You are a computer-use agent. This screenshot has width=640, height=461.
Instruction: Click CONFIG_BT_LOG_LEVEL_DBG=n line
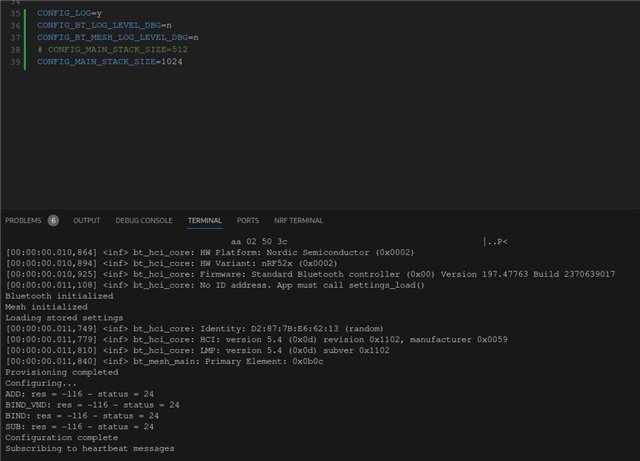104,25
